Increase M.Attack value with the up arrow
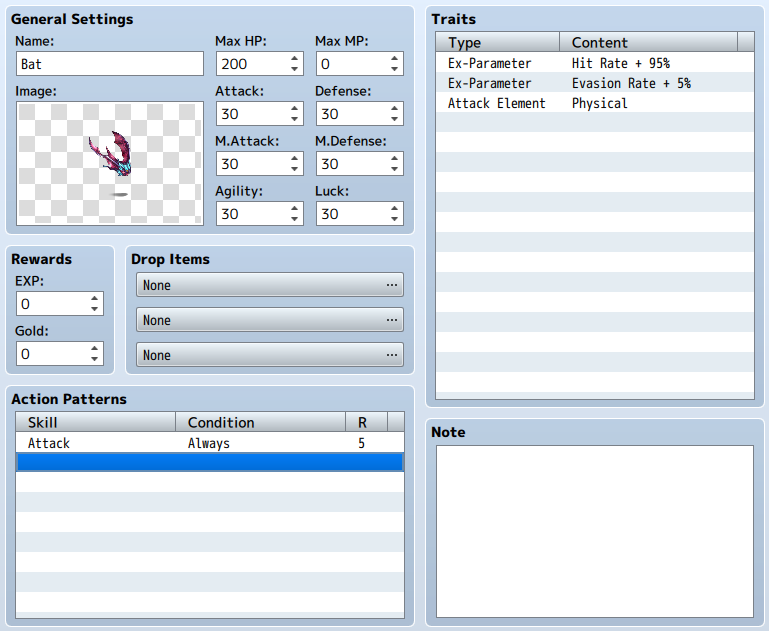 294,159
